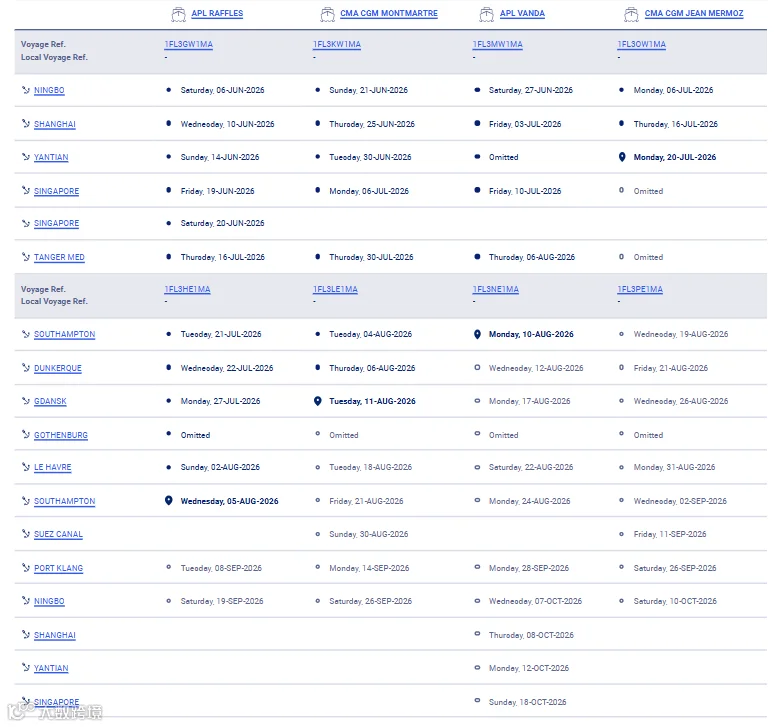The image size is (776, 727).
Task: Select the date Tuesday, 21-JUL-2026
Action: click(221, 334)
